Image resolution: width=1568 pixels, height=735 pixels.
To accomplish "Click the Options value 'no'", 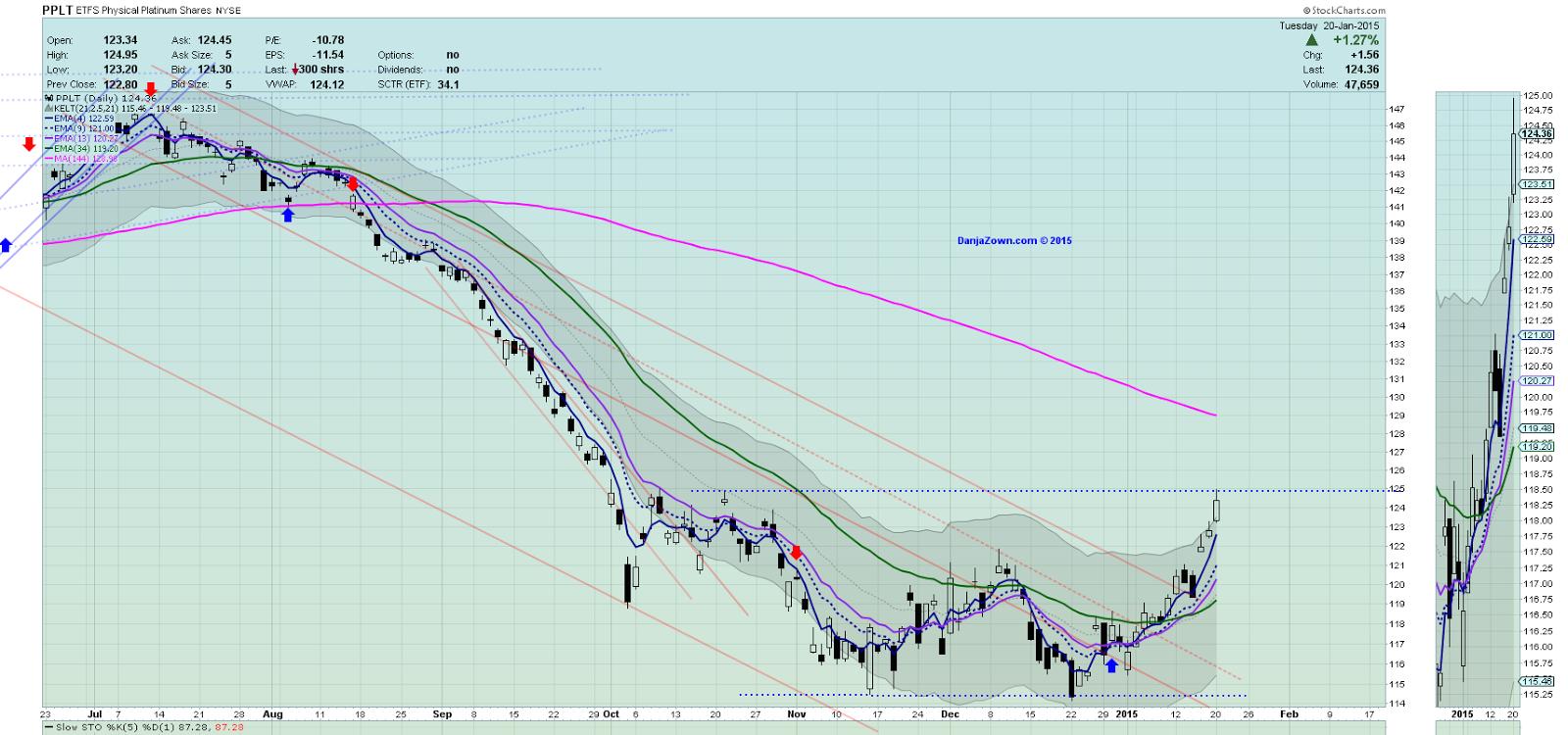I will 453,55.
